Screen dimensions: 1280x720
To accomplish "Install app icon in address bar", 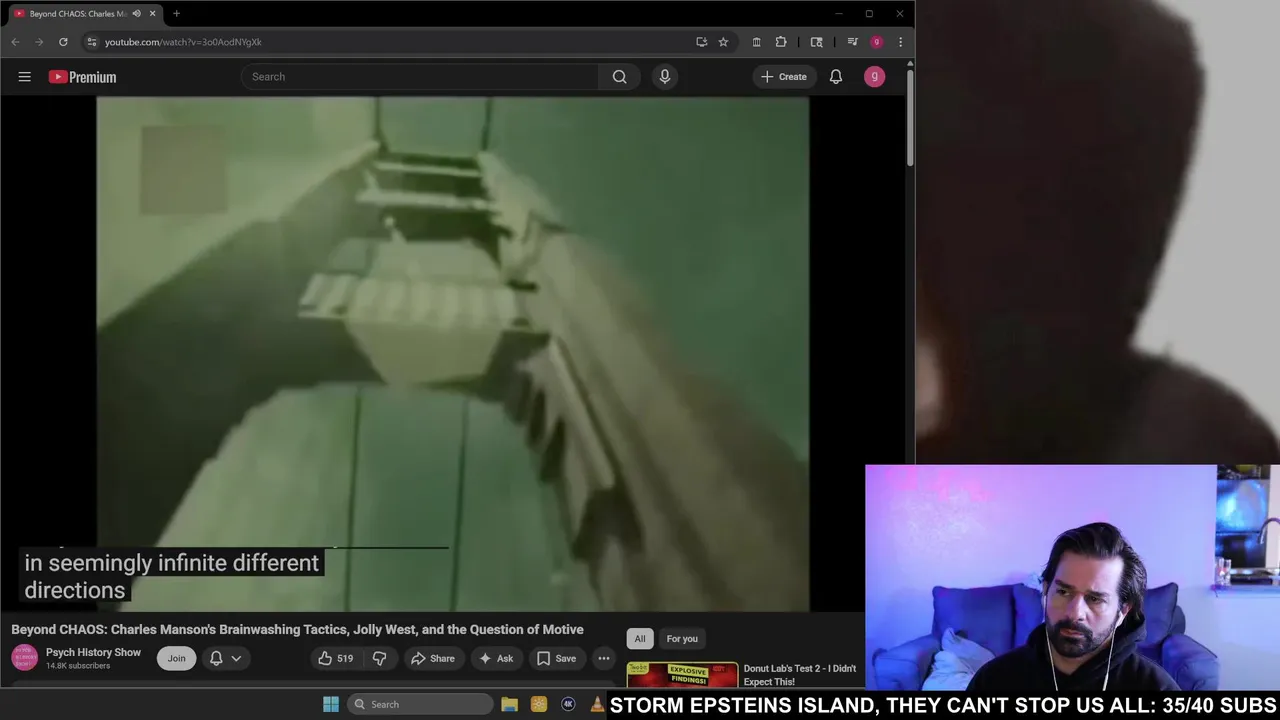I will point(701,42).
